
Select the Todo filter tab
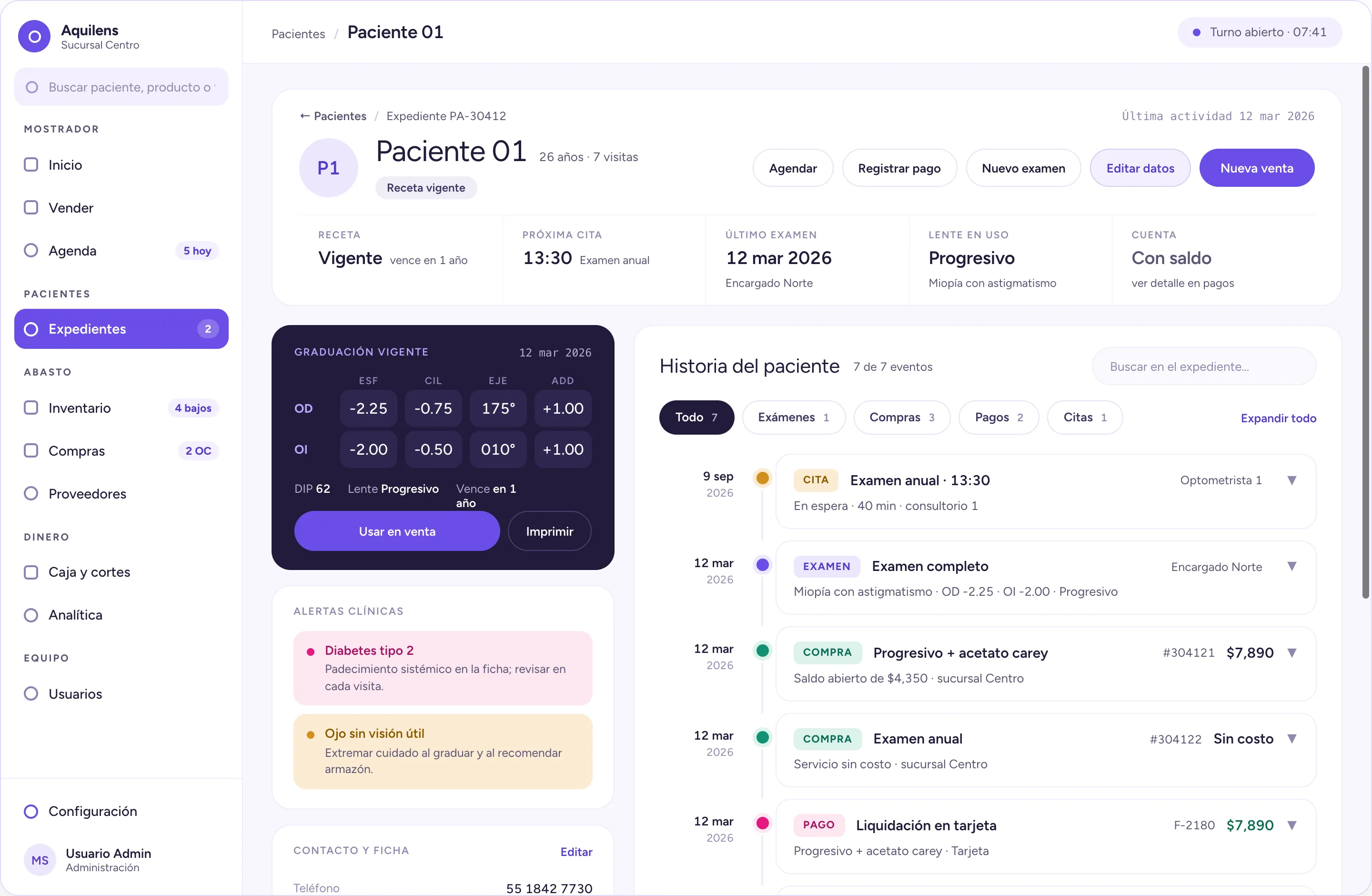(x=696, y=417)
